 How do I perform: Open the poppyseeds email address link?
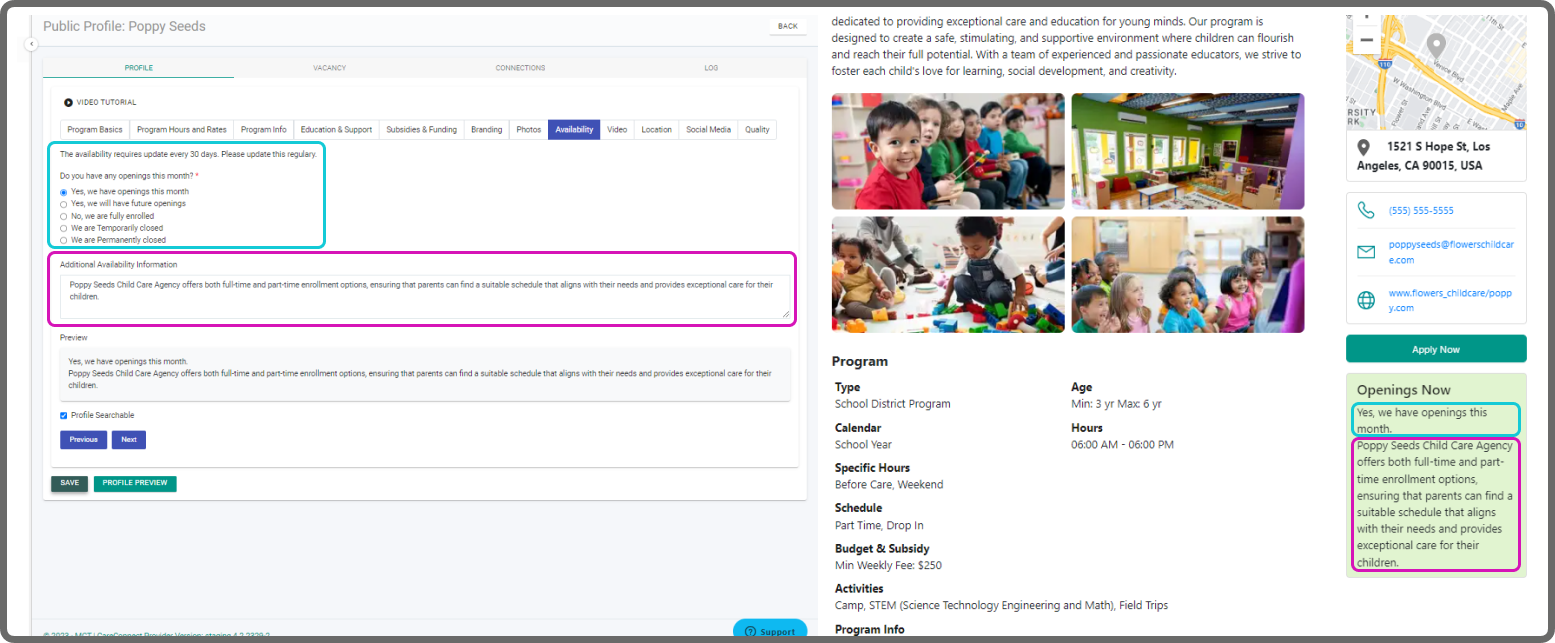tap(1451, 252)
